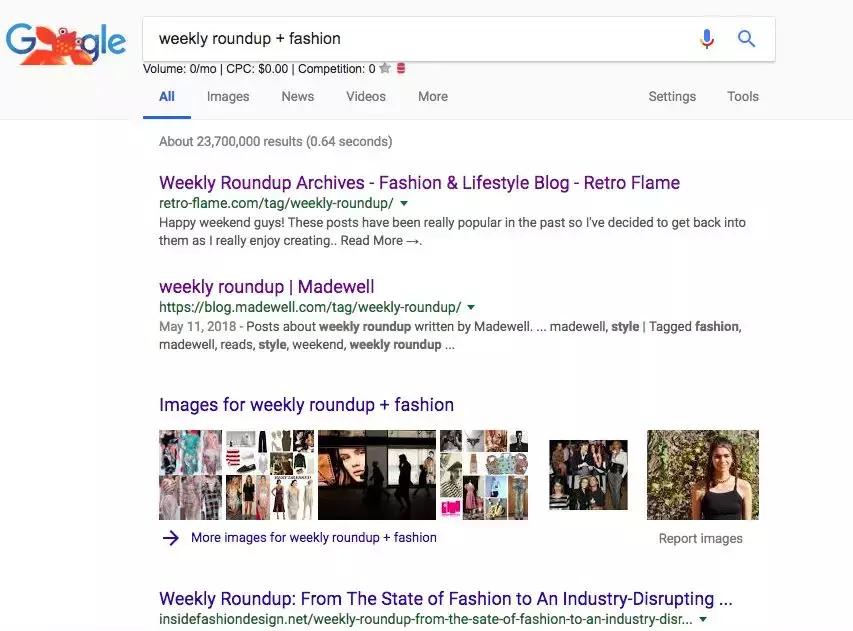Switch to the Images tab
The height and width of the screenshot is (631, 853).
(x=228, y=97)
